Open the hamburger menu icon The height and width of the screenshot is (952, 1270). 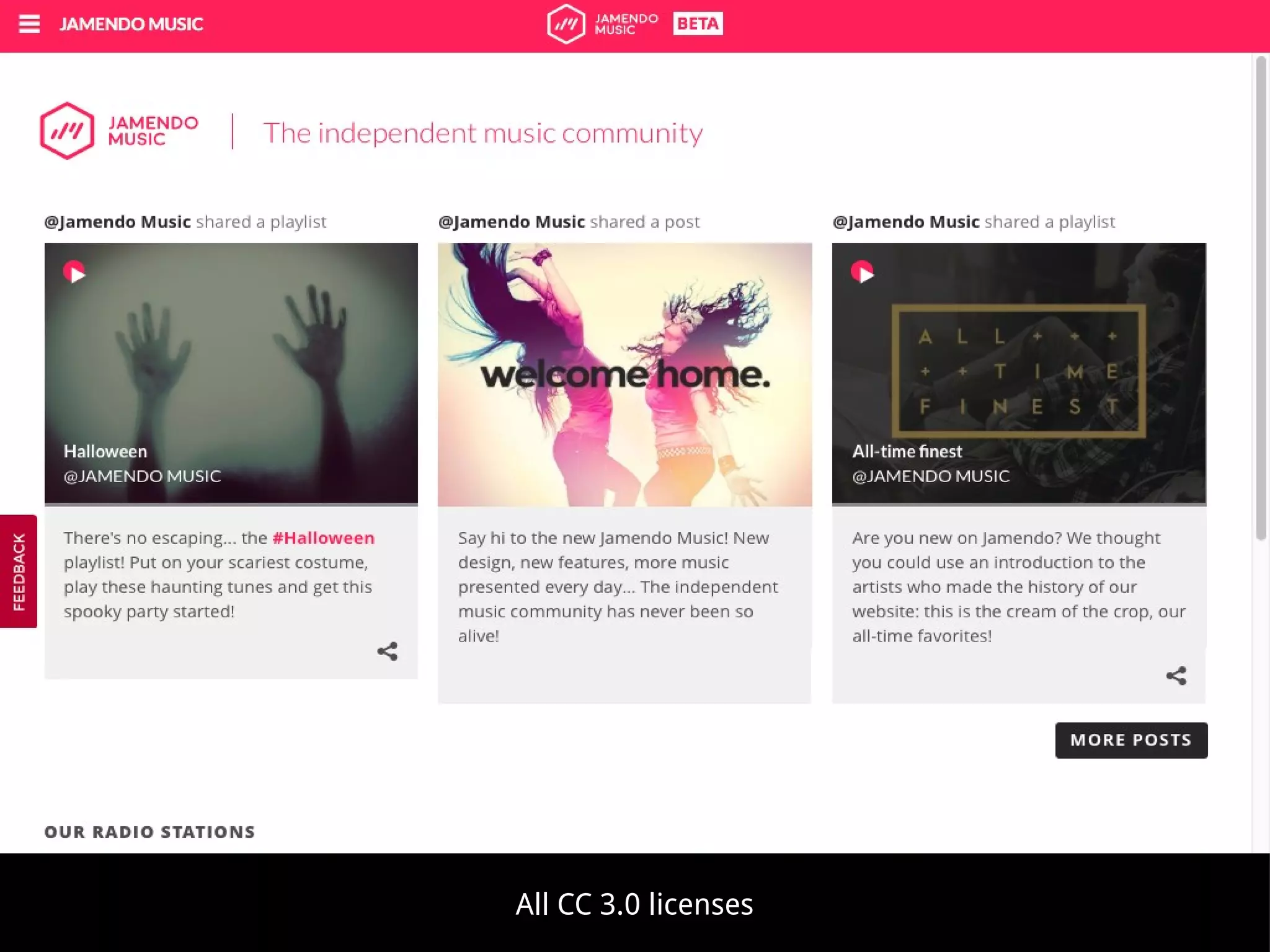click(x=29, y=24)
